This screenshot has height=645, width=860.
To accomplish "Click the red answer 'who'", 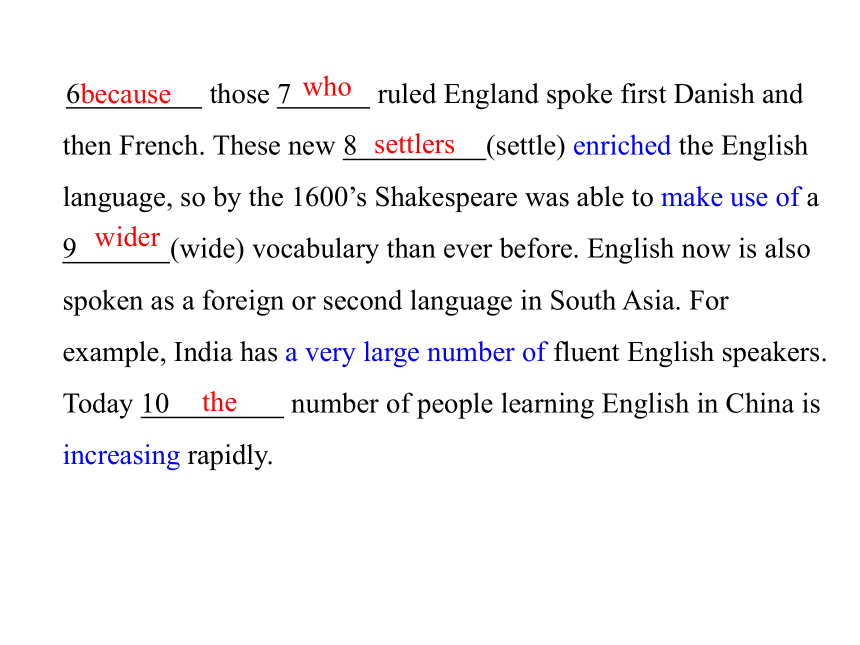I will pyautogui.click(x=327, y=87).
